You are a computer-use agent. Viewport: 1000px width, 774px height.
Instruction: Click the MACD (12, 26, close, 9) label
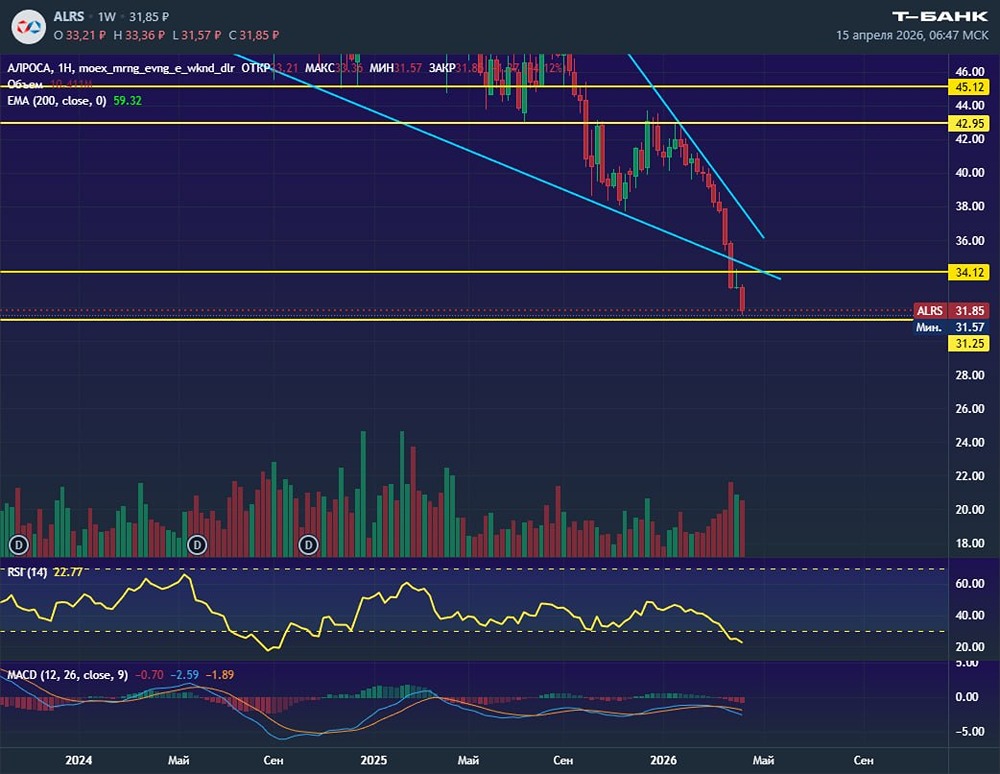(68, 675)
